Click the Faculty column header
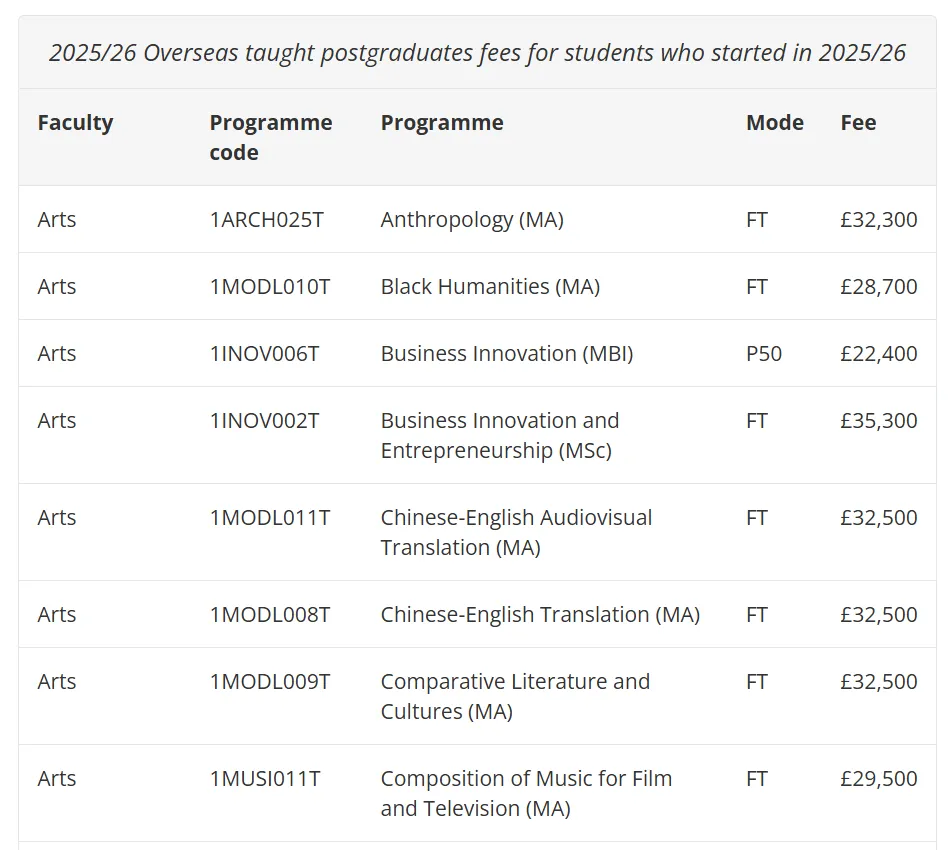Viewport: 949px width, 850px height. coord(75,123)
